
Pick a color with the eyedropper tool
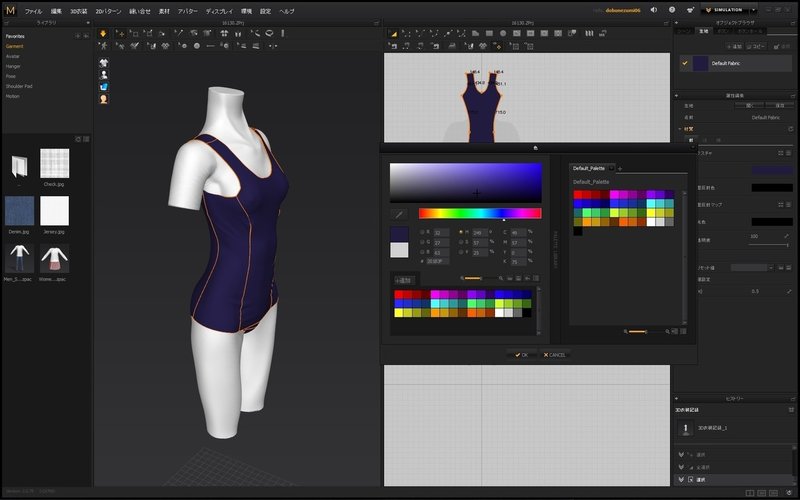click(x=399, y=213)
